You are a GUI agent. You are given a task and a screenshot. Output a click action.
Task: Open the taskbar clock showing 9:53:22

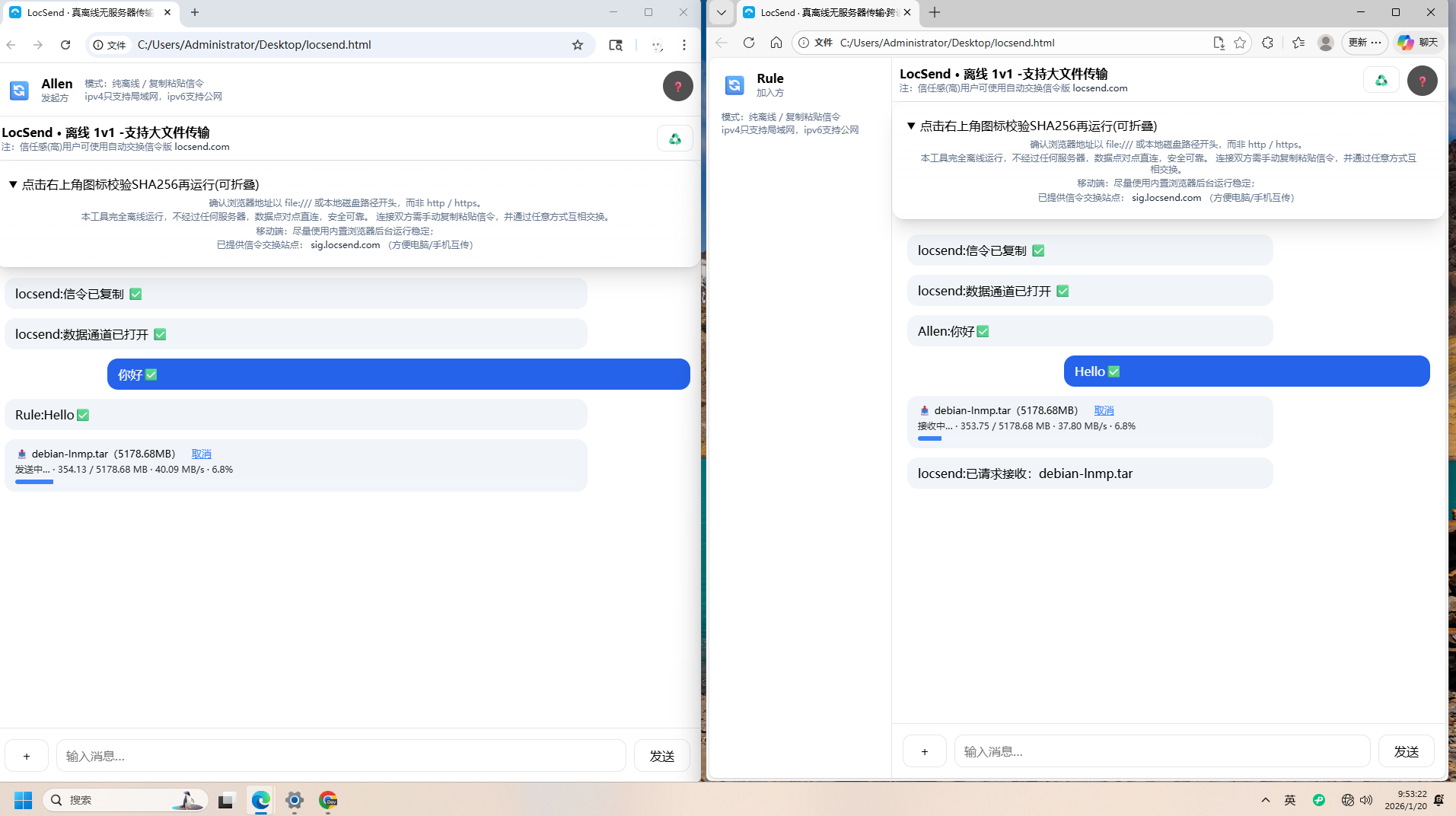pos(1405,800)
